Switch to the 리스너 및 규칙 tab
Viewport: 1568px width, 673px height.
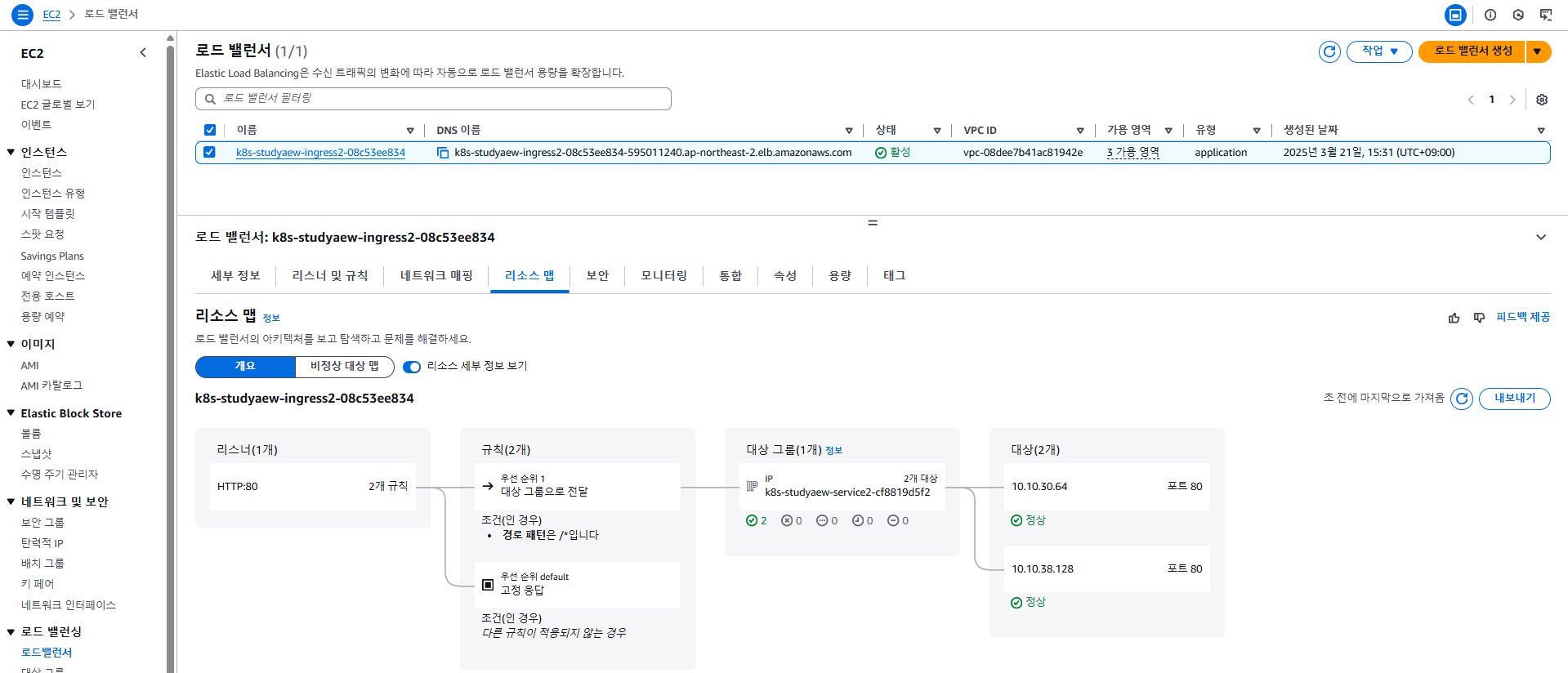[330, 276]
